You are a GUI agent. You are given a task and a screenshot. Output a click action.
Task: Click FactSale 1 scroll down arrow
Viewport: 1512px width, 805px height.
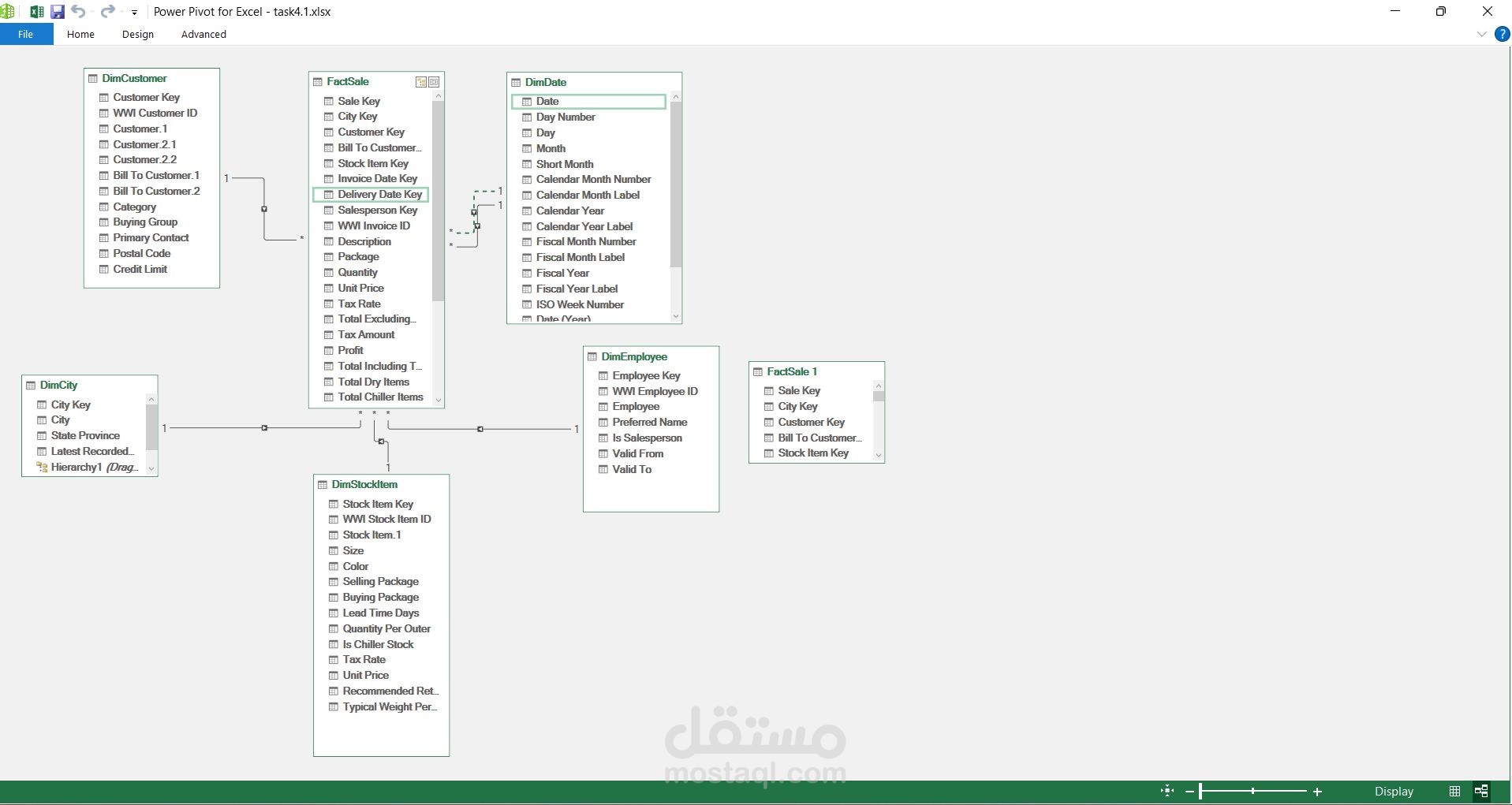pyautogui.click(x=879, y=456)
